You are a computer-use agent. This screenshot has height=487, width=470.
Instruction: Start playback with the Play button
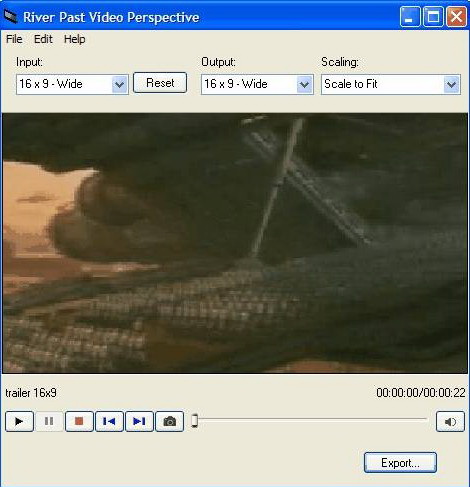(x=19, y=421)
